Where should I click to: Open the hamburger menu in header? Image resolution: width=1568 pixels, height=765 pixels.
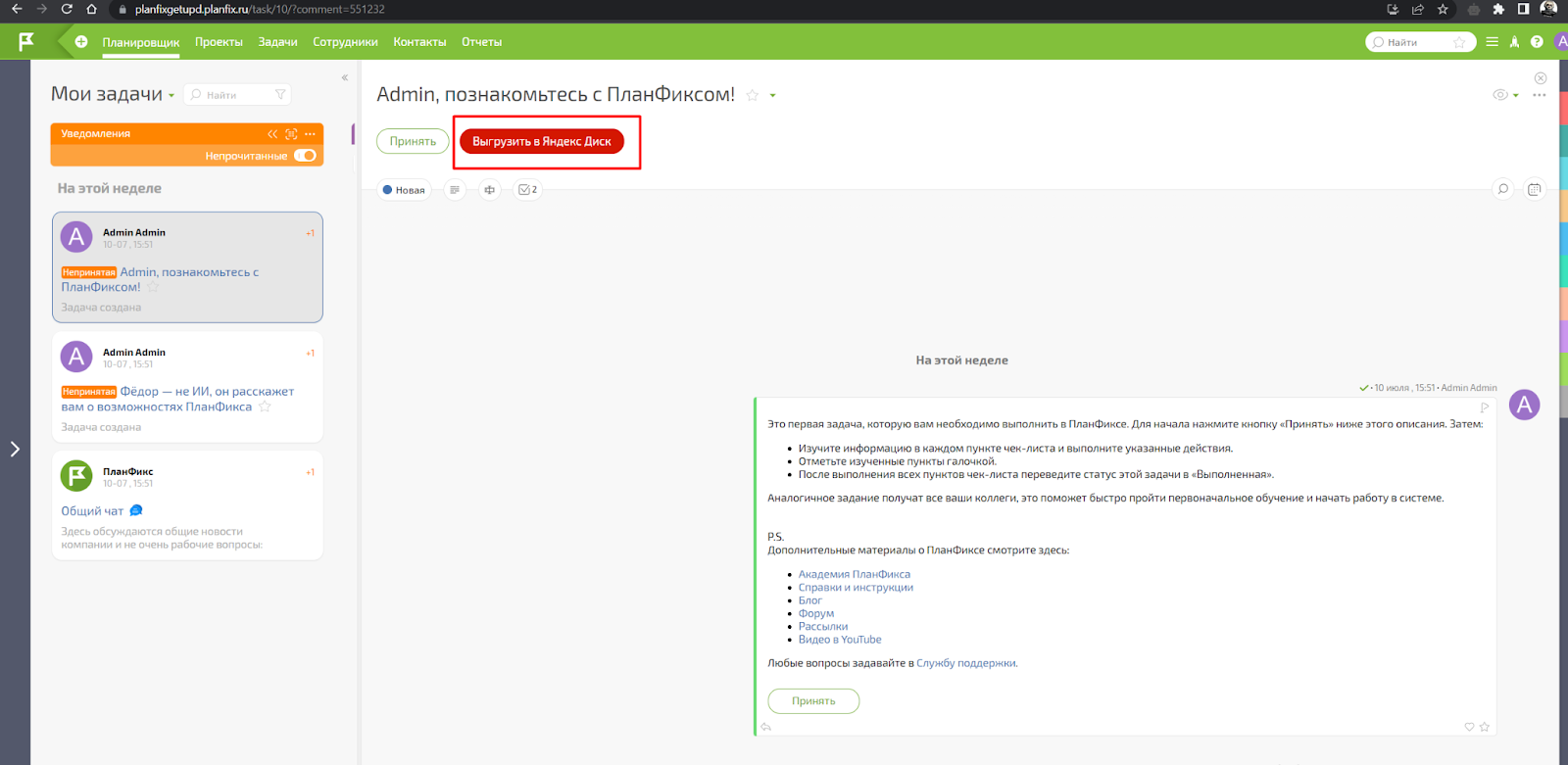1492,42
